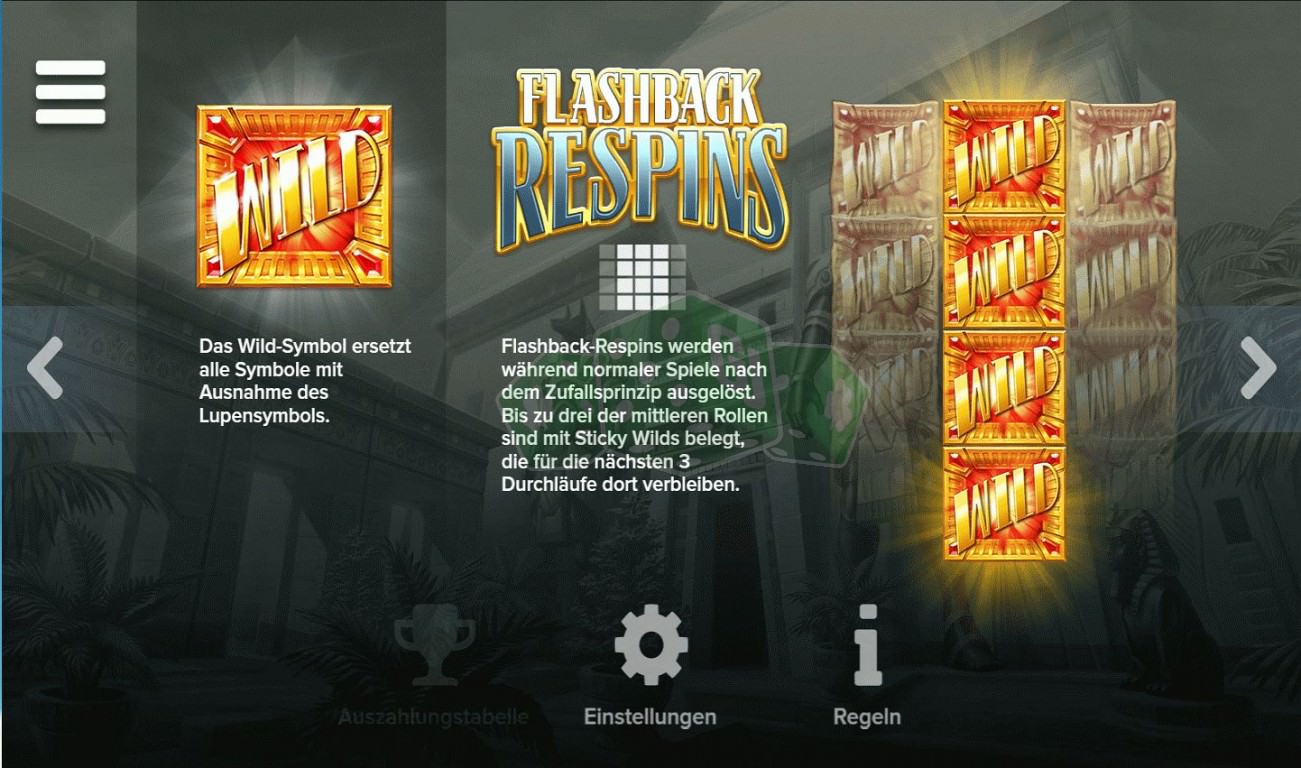Go to the previous info page arrow

pyautogui.click(x=45, y=368)
